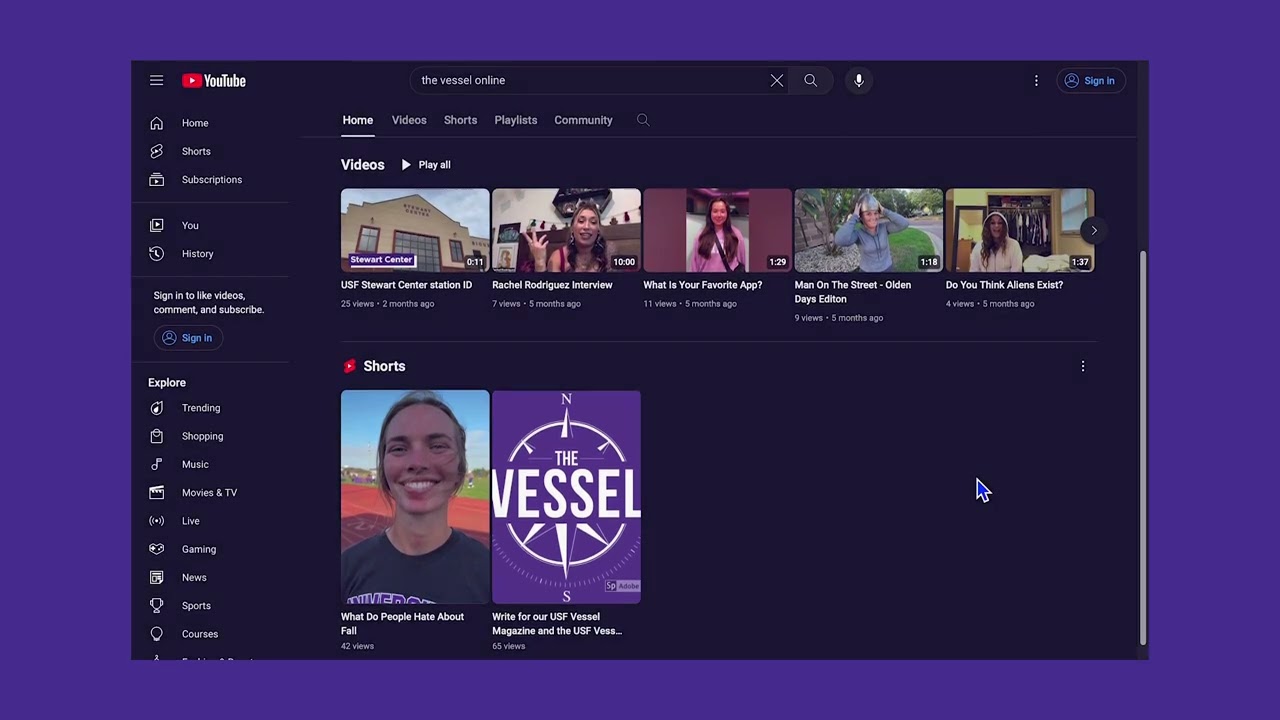Click the top-right Sign in button
Viewport: 1280px width, 720px height.
1090,80
